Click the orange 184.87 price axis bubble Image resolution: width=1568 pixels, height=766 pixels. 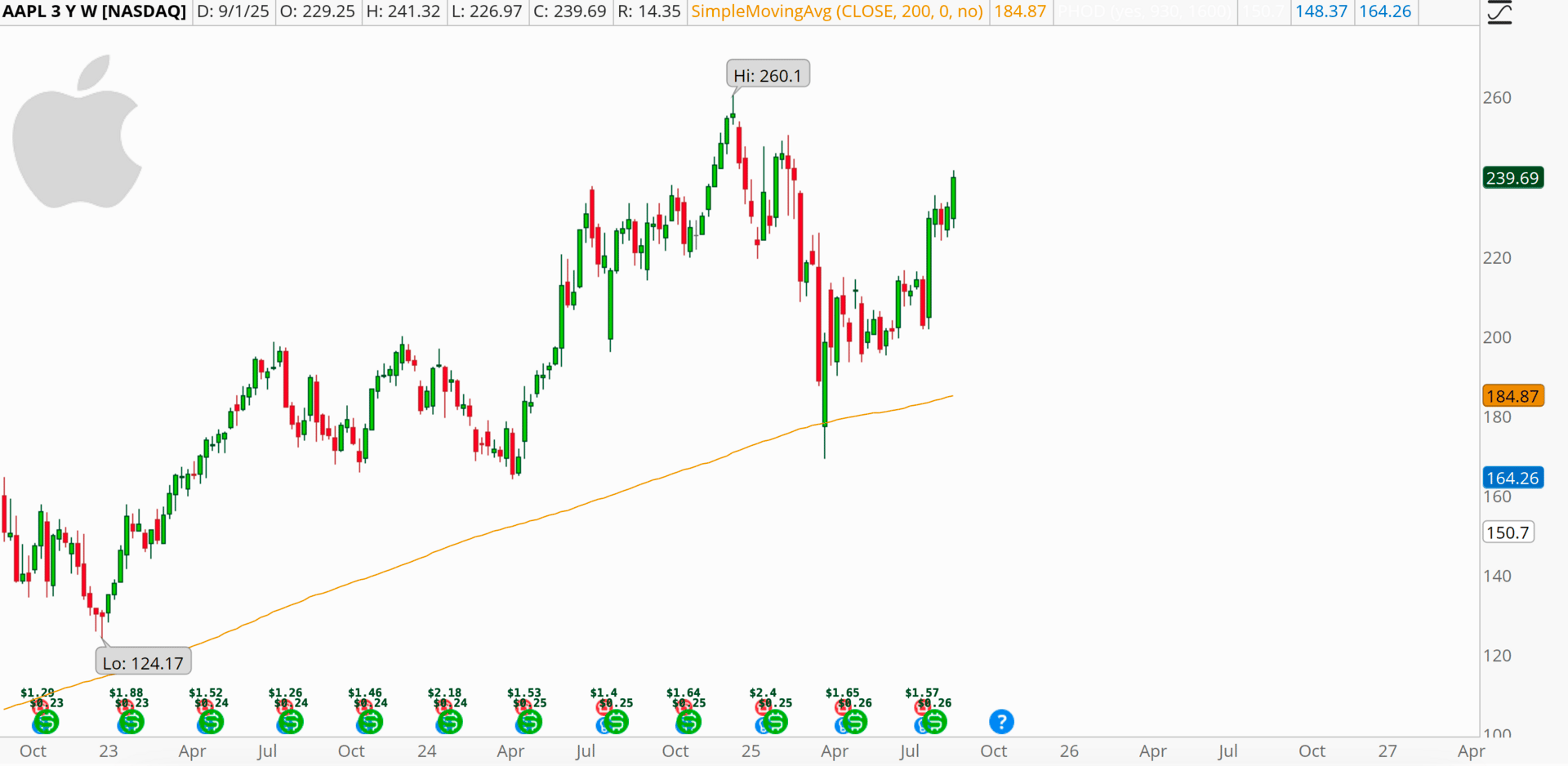pos(1512,396)
